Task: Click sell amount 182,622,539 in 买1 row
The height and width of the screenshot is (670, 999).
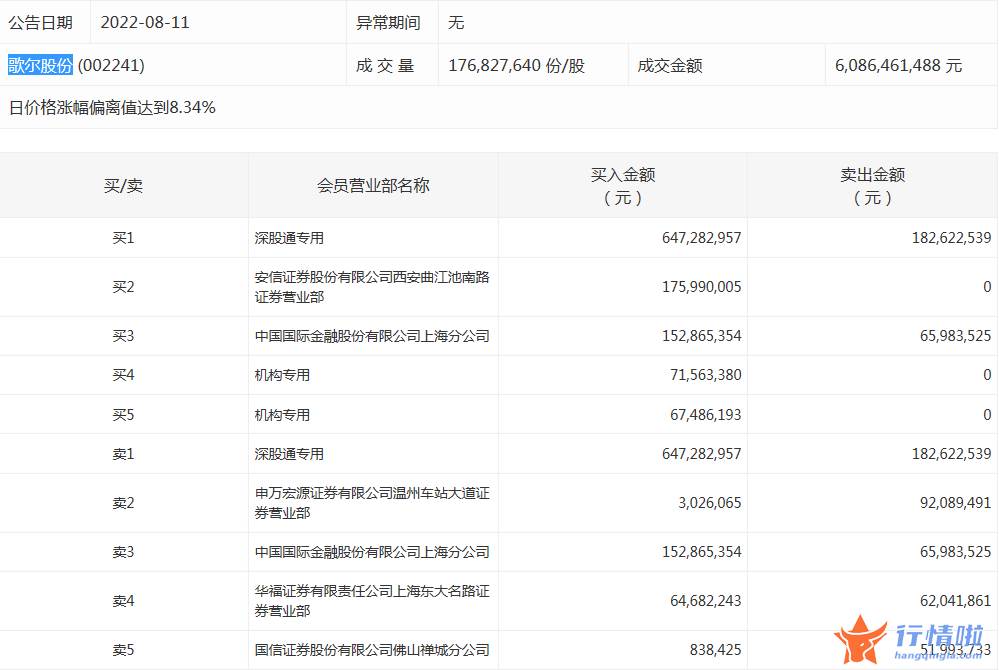Action: coord(951,238)
